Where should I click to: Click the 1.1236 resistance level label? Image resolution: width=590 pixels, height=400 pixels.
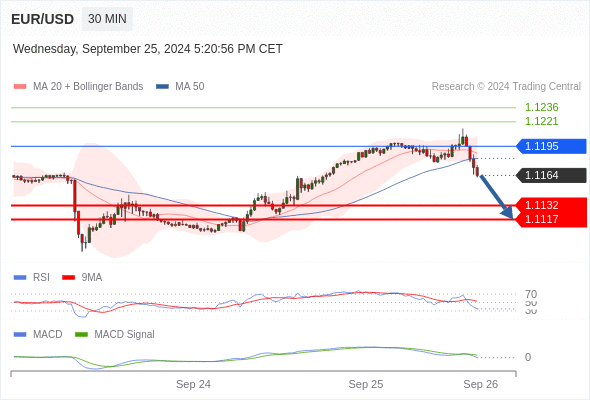[x=541, y=107]
